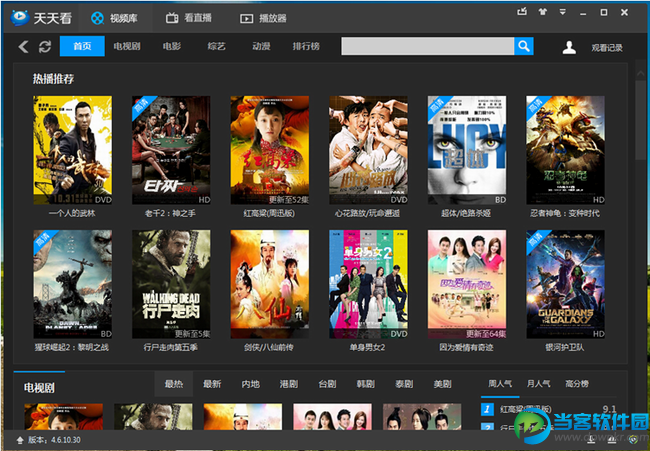The height and width of the screenshot is (451, 650).
Task: Open the Walking Dead 行尸走肉 poster
Action: click(171, 284)
